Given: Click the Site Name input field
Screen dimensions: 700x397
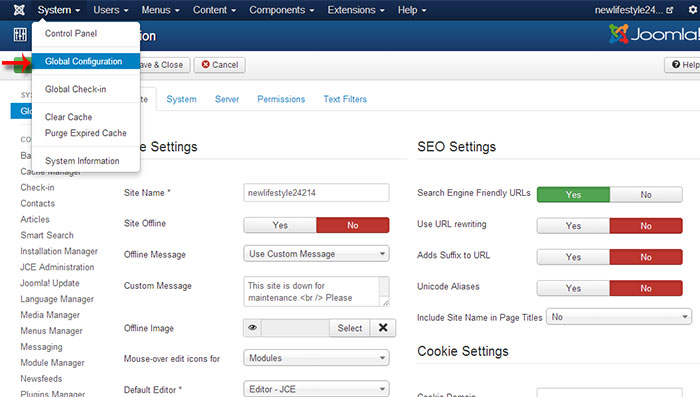Looking at the screenshot, I should [x=317, y=193].
